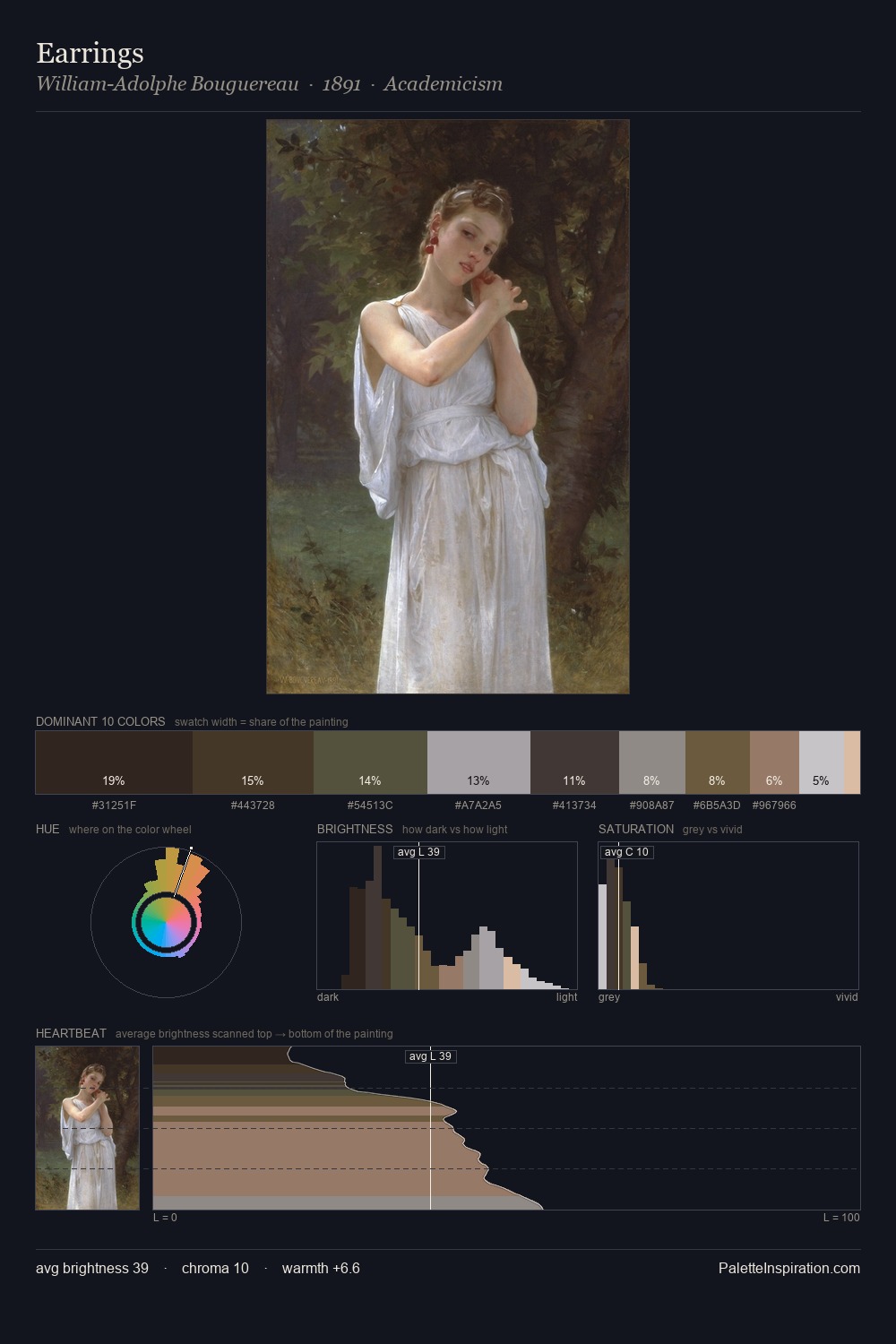Select the 5% pale grey swatch

click(821, 762)
